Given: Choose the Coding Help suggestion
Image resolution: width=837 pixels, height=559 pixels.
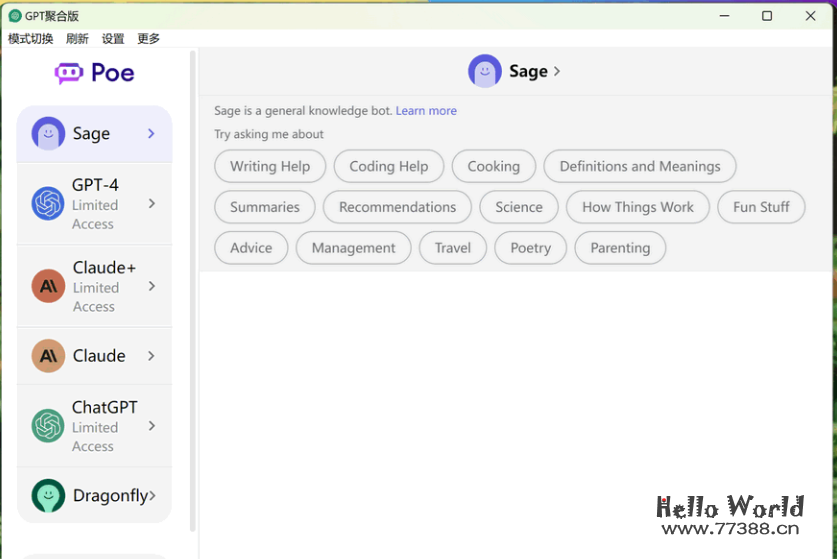Looking at the screenshot, I should coord(388,166).
